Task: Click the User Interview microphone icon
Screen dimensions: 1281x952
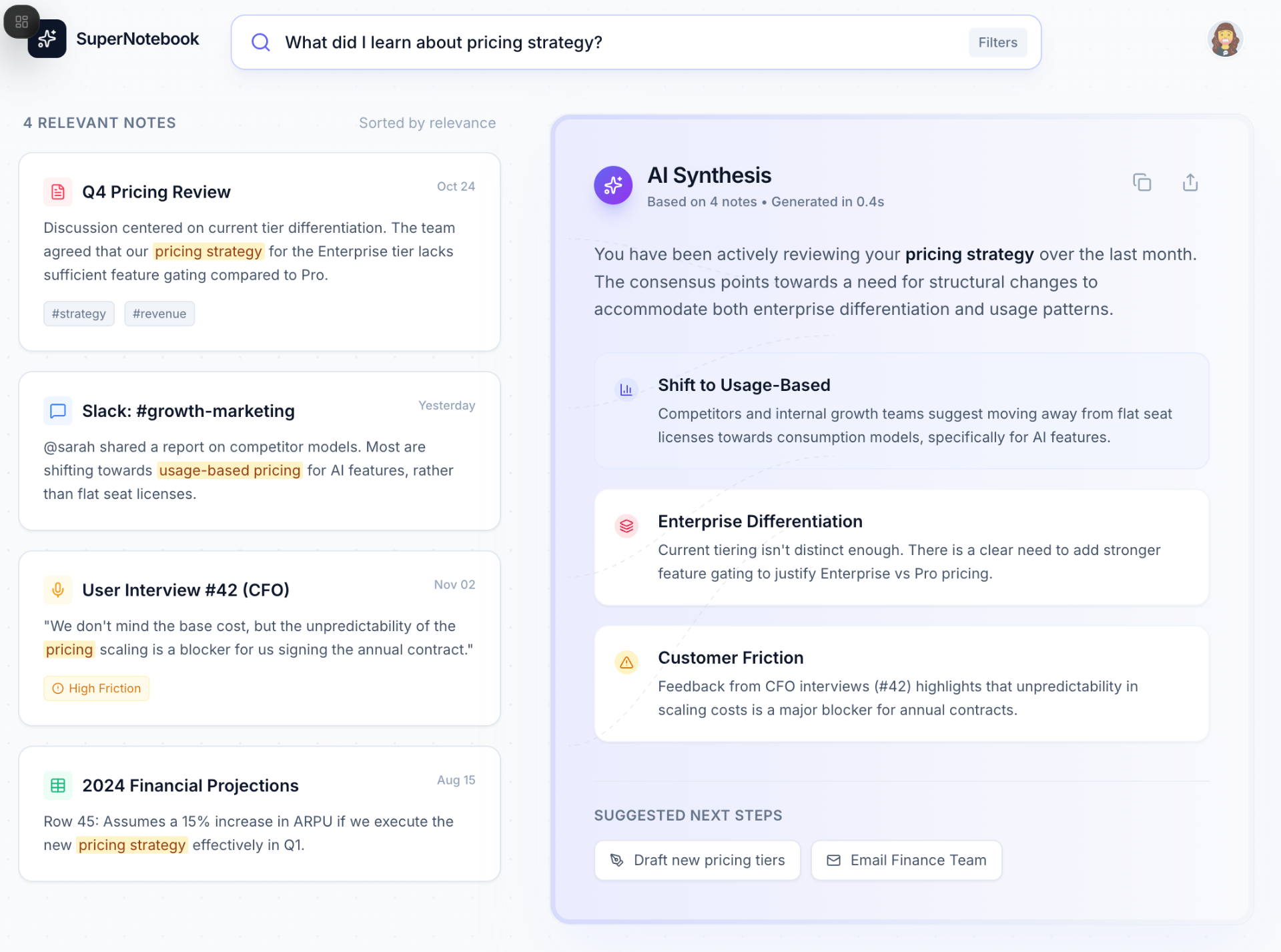Action: click(x=58, y=590)
